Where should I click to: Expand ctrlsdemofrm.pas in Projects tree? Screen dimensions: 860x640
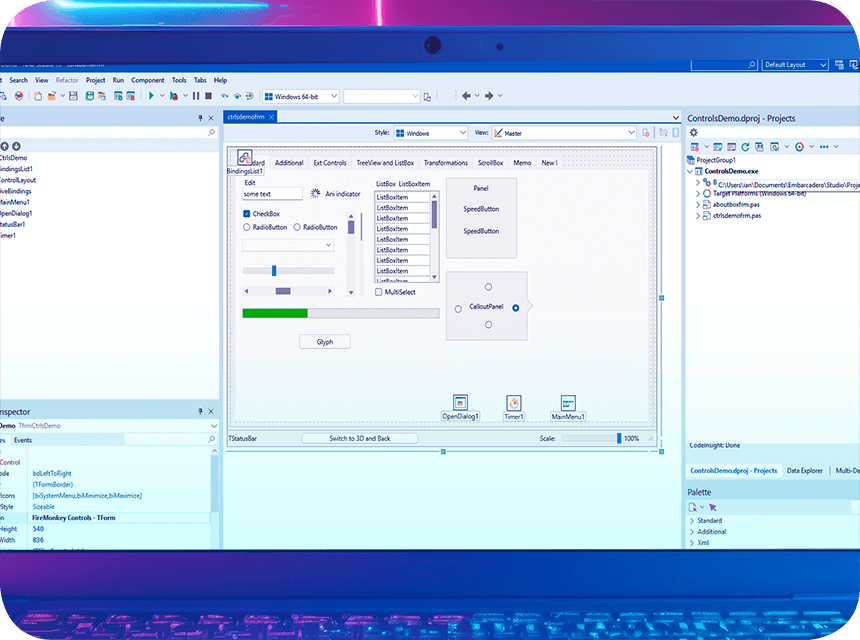tap(698, 216)
